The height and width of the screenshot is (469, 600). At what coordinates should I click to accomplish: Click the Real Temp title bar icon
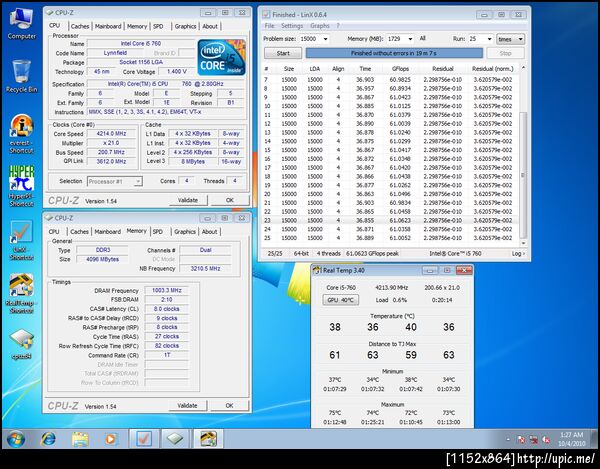pyautogui.click(x=317, y=270)
